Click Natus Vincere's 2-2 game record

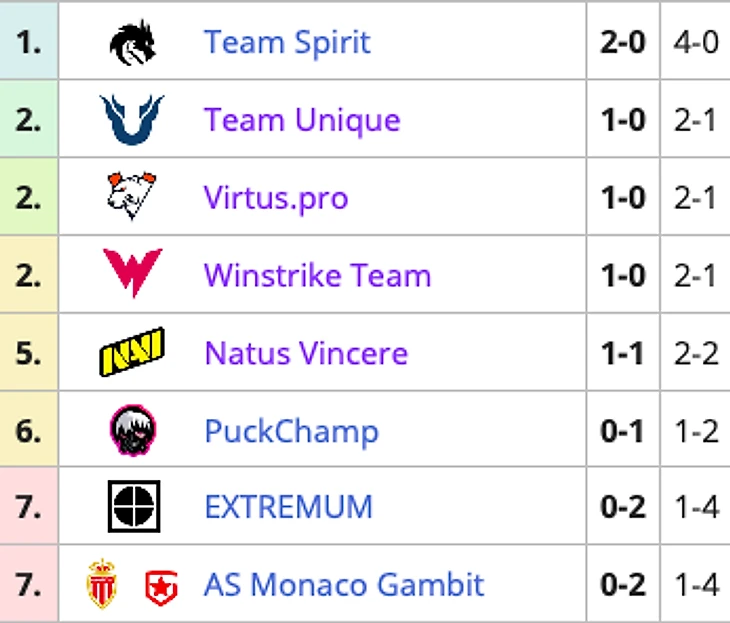point(696,353)
